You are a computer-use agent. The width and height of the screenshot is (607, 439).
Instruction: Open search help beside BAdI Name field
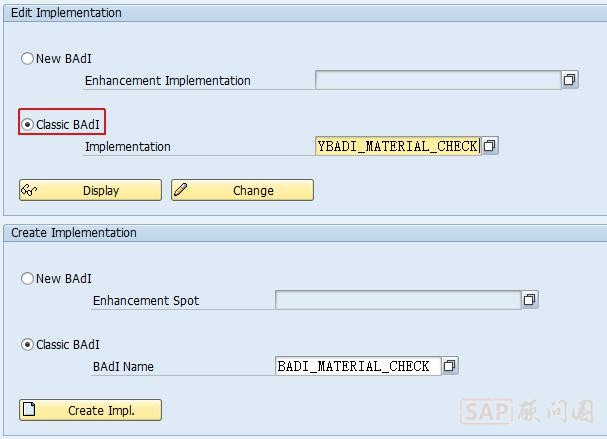450,366
